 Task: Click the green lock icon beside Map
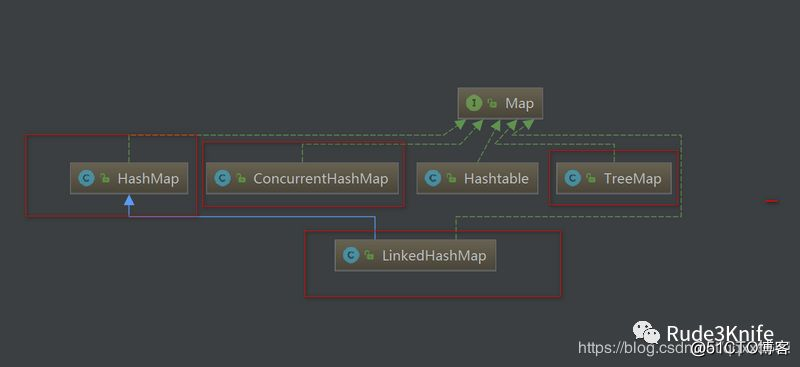492,104
